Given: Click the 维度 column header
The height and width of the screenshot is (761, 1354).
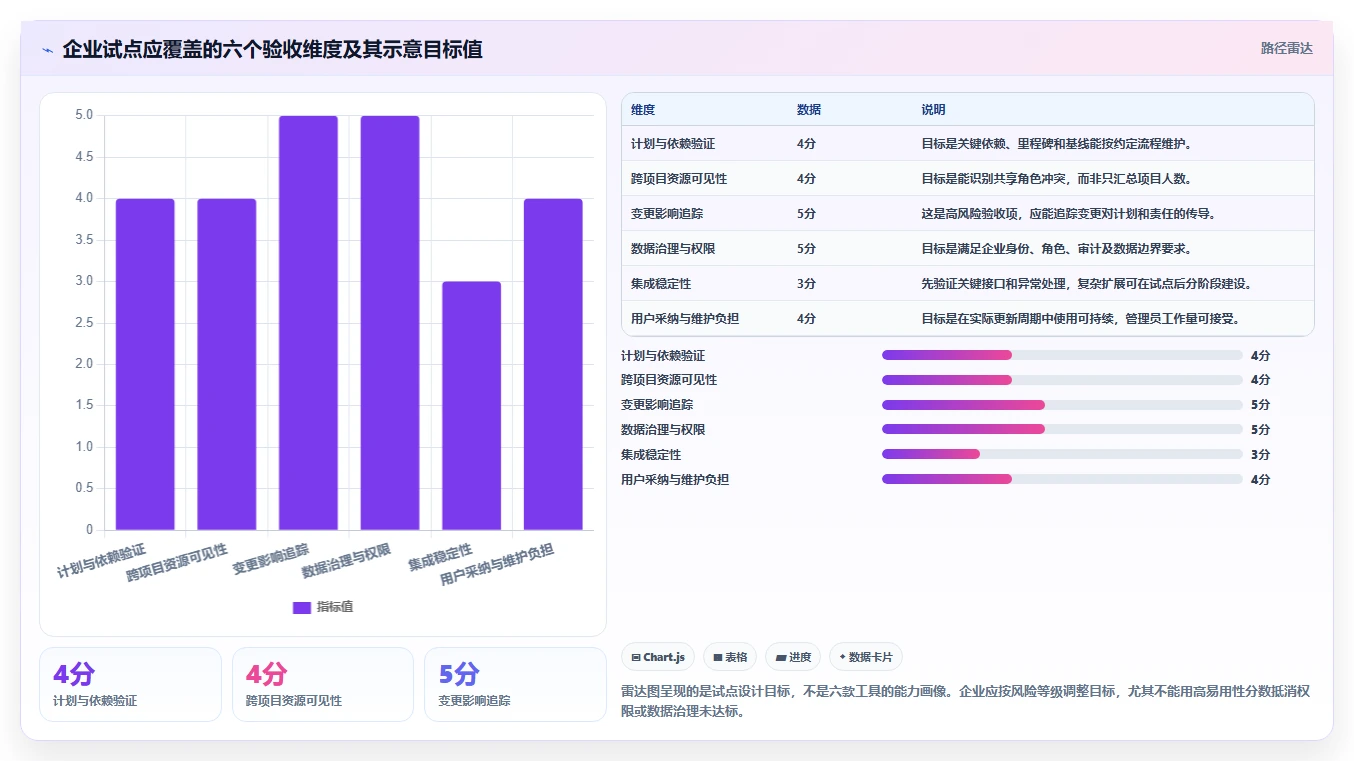Looking at the screenshot, I should tap(643, 110).
